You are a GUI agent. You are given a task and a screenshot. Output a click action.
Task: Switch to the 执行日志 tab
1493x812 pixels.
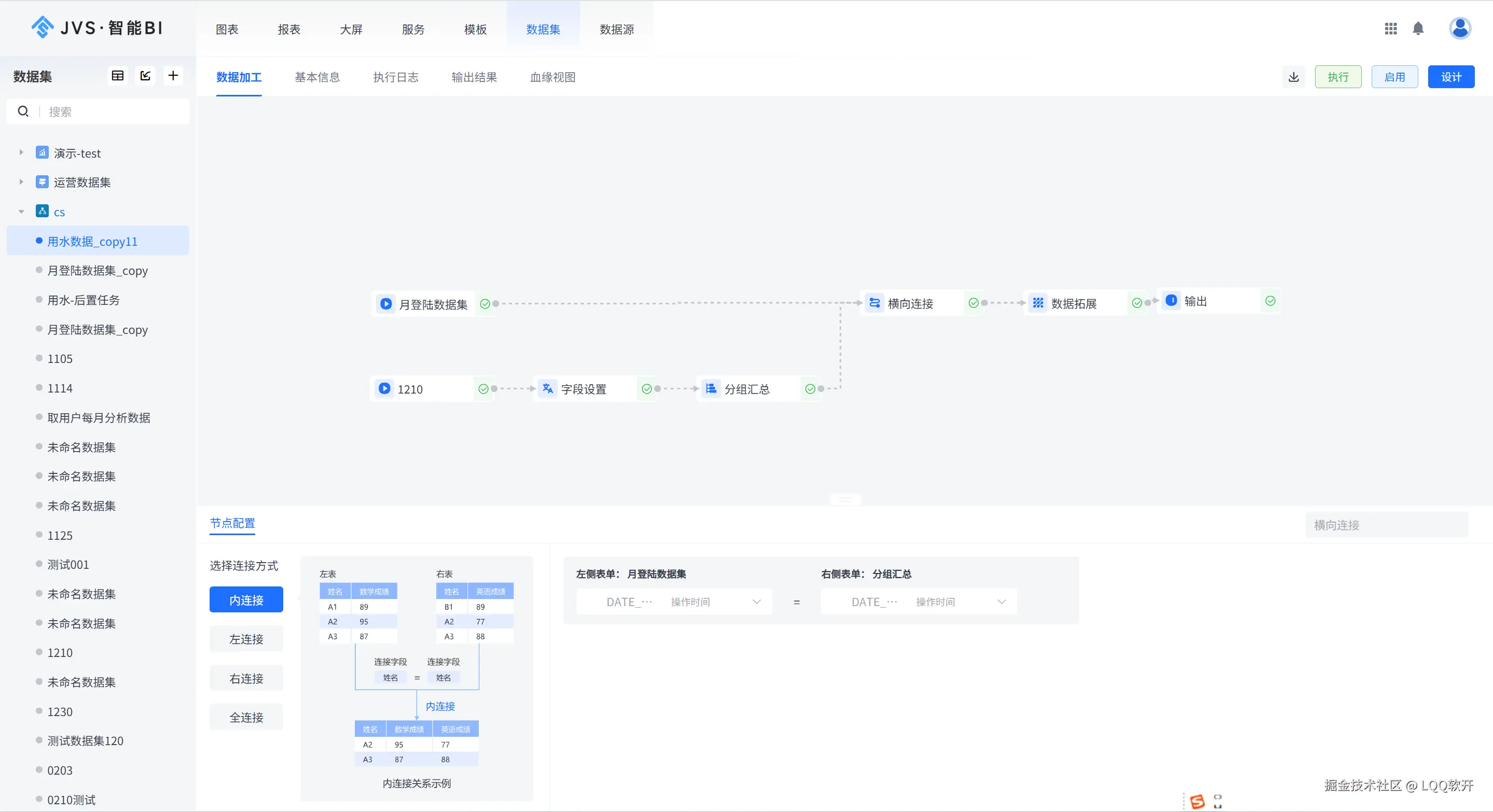click(395, 77)
